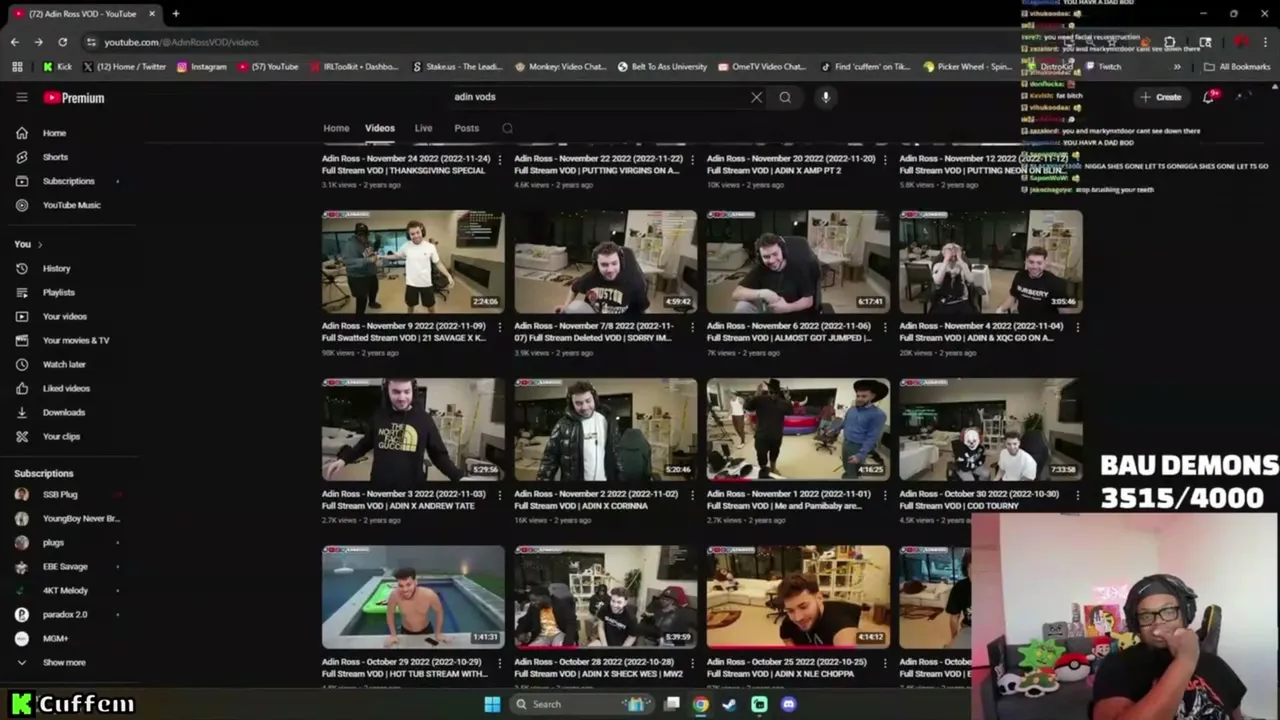Image resolution: width=1280 pixels, height=720 pixels.
Task: Open Home in the sidebar
Action: (54, 133)
